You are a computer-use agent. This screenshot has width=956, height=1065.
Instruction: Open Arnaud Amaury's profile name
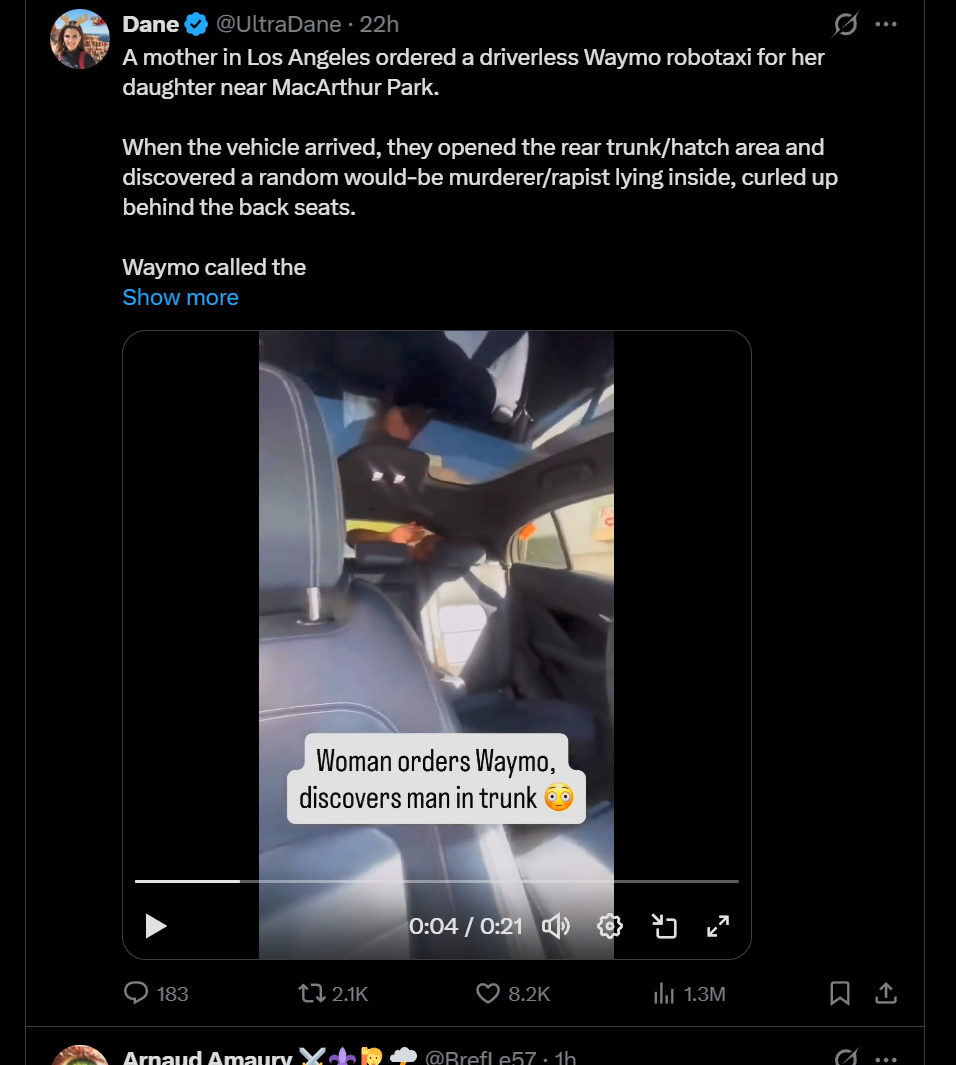(207, 1057)
